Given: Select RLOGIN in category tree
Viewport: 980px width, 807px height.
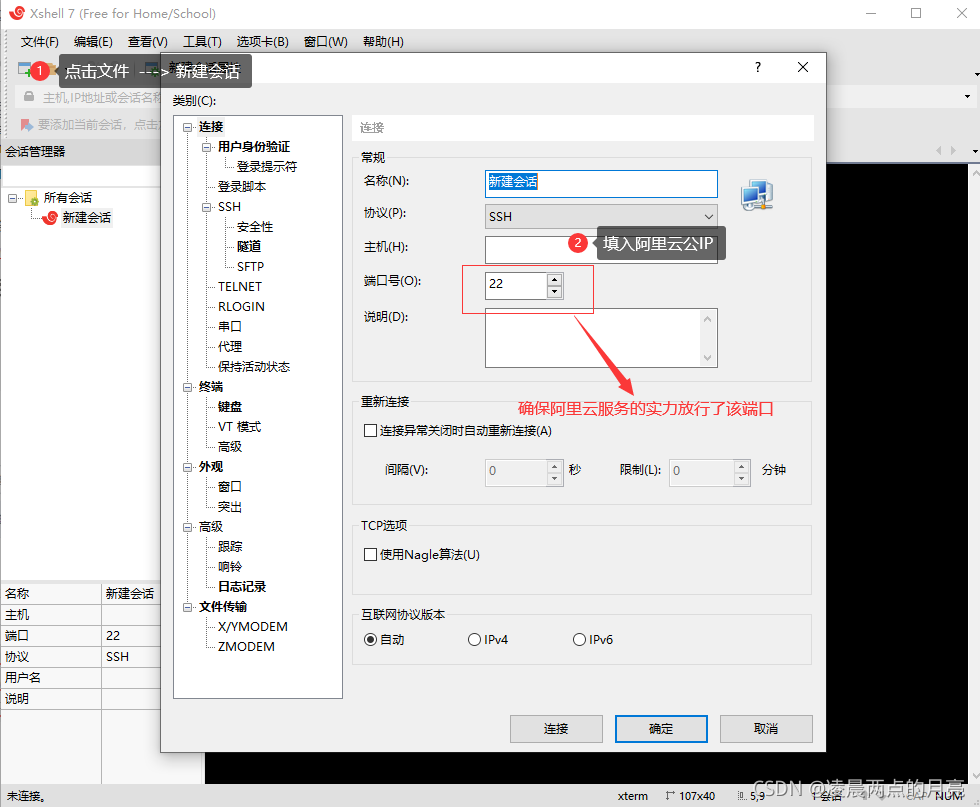Looking at the screenshot, I should [x=241, y=307].
